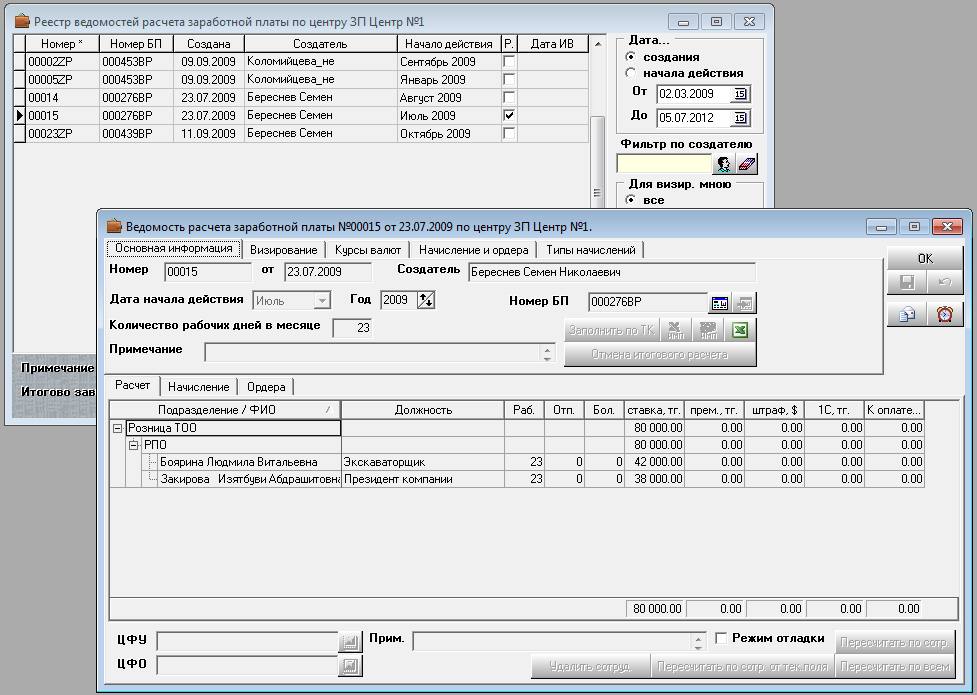The image size is (977, 695).
Task: Click the Пересчитать по сотр. button
Action: (895, 642)
